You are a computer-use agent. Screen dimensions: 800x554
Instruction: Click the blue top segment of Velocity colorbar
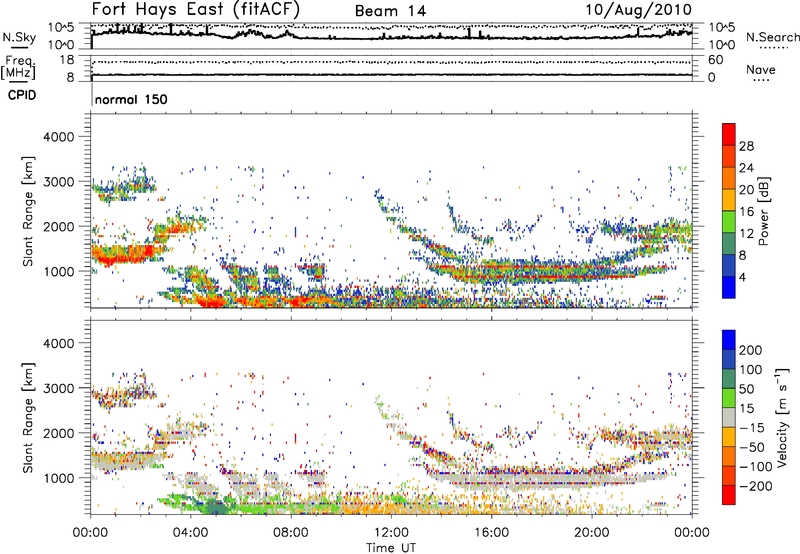(729, 340)
